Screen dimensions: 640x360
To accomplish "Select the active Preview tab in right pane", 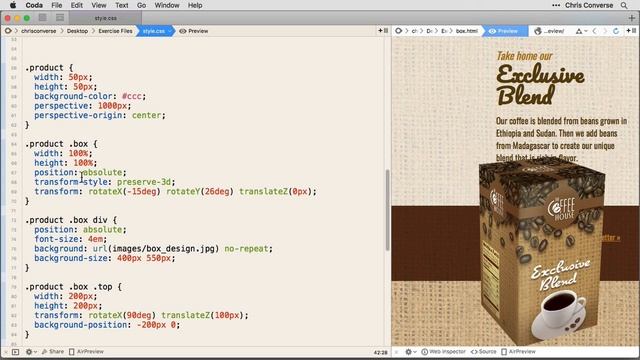I will point(505,31).
